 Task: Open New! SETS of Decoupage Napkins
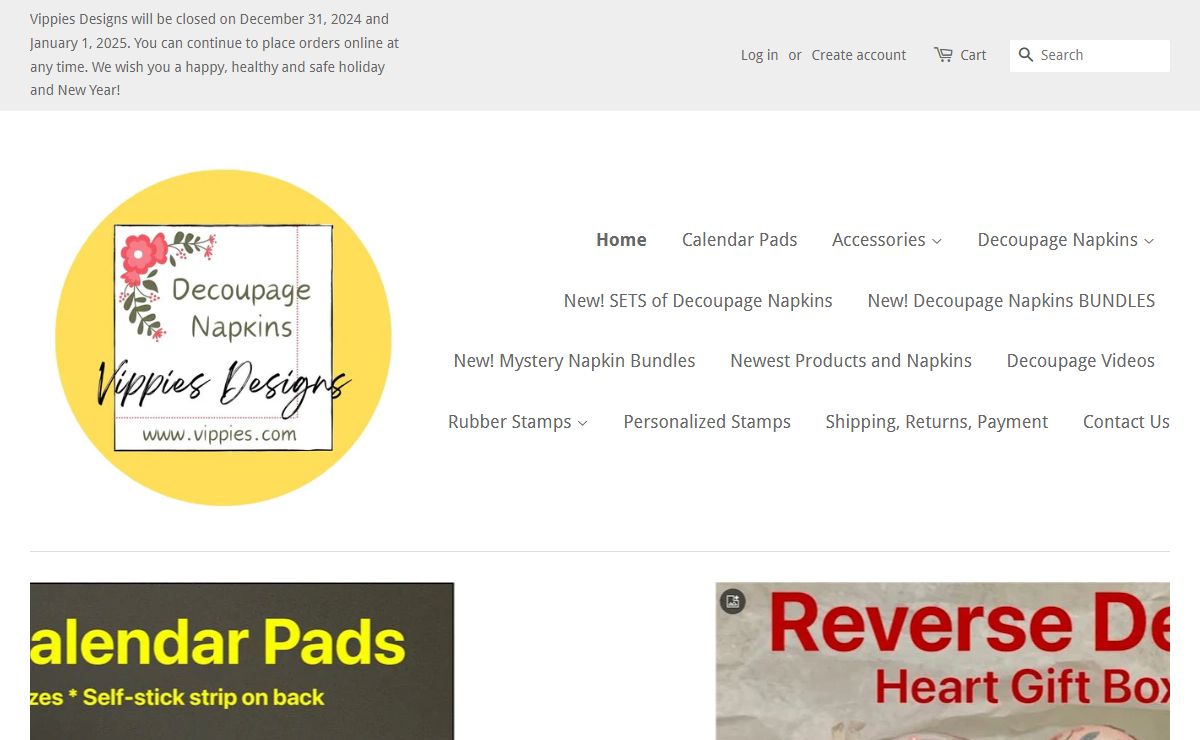coord(698,301)
